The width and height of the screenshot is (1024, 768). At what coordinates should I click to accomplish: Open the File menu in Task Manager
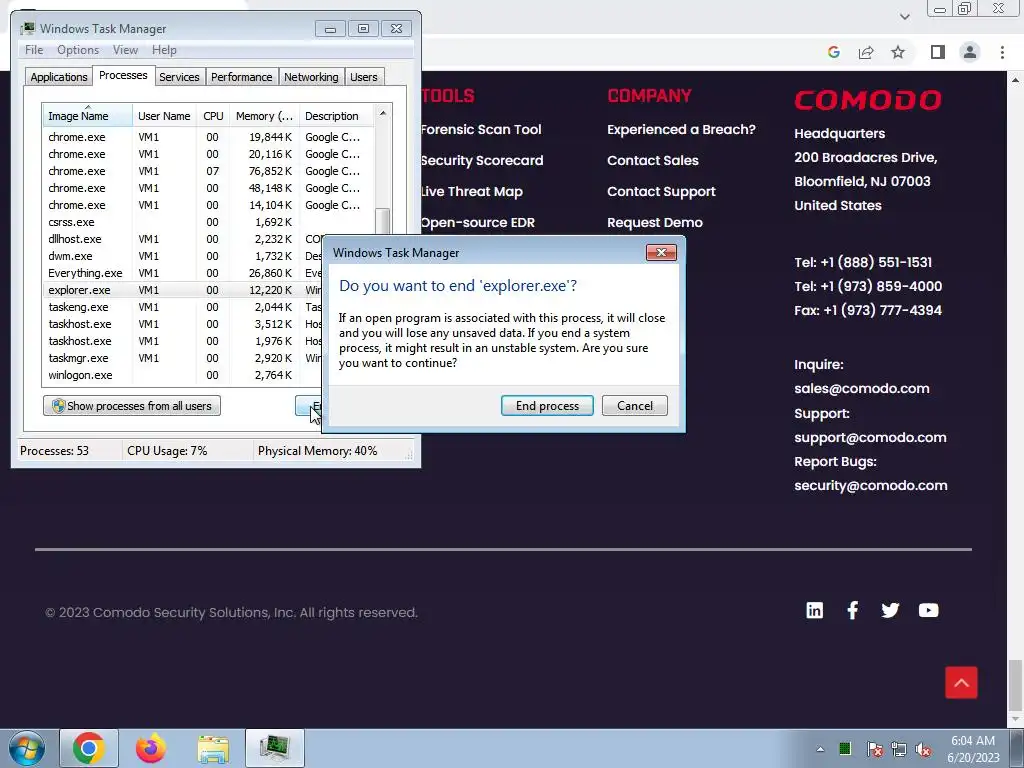34,50
